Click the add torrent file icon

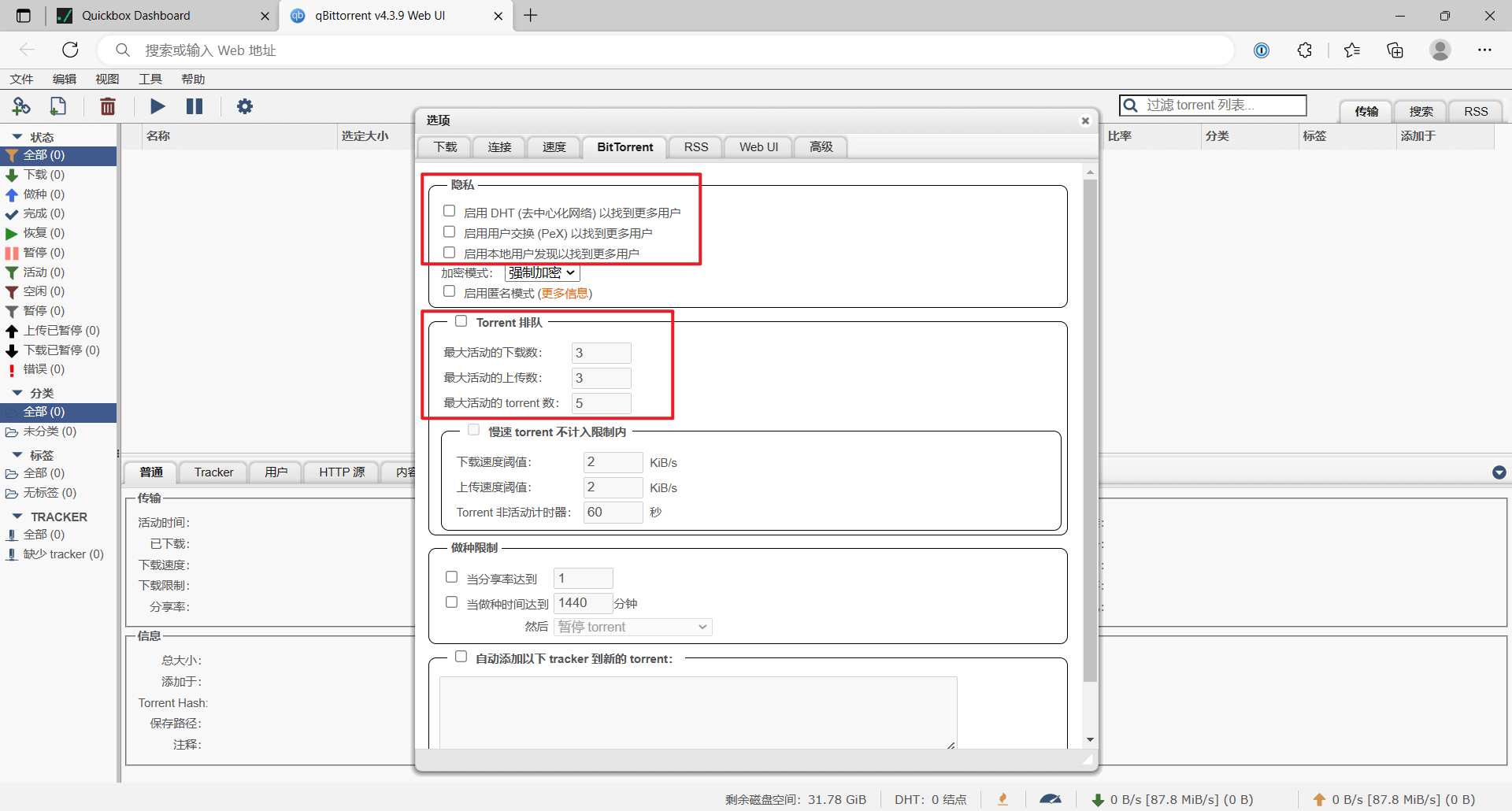58,106
